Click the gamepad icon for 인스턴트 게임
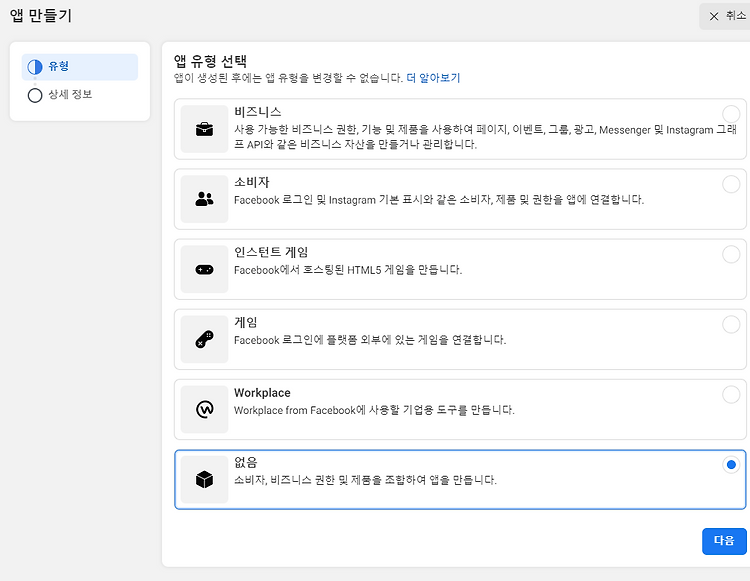 [204, 270]
